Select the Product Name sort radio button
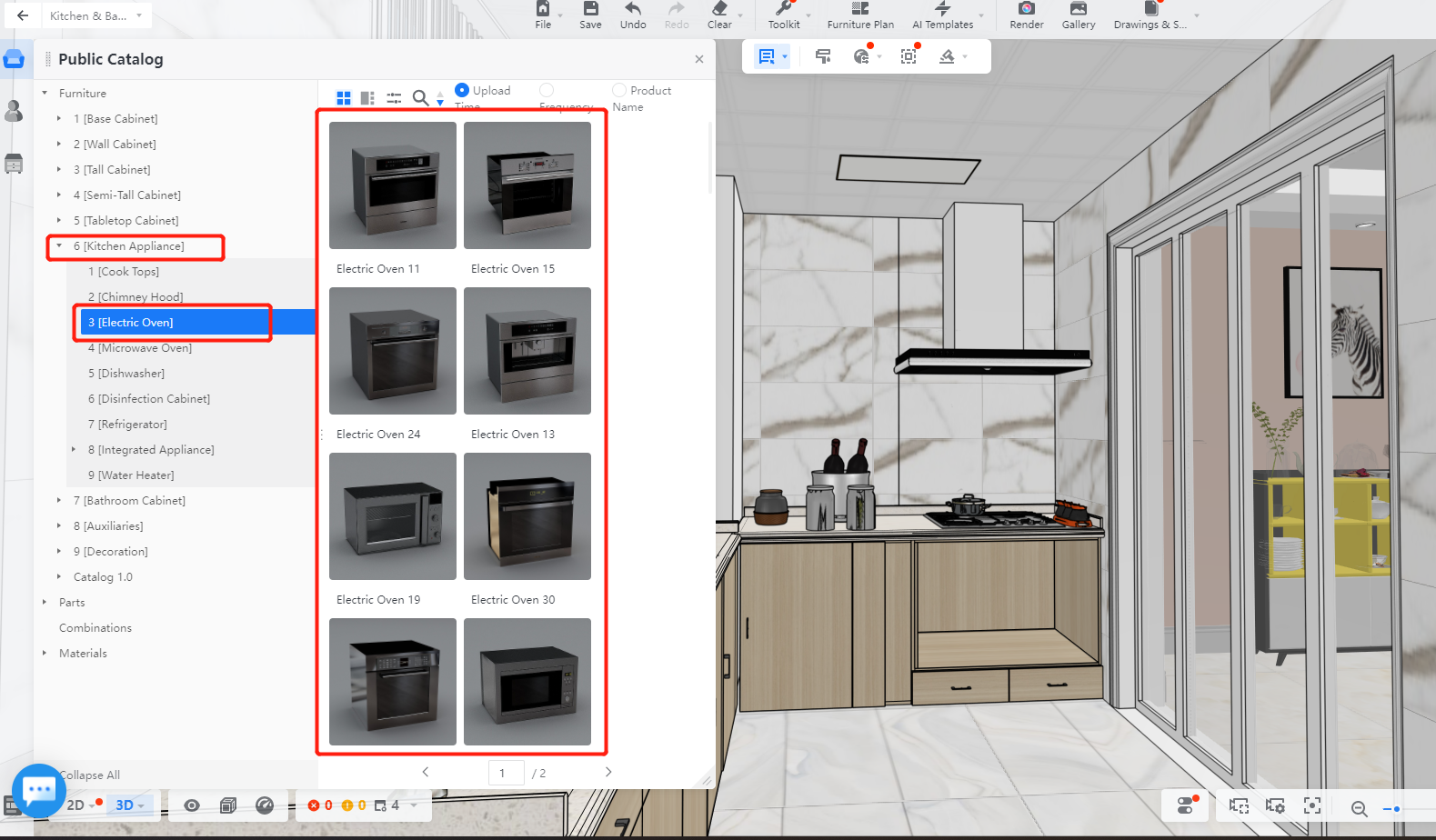The image size is (1436, 840). 619,90
